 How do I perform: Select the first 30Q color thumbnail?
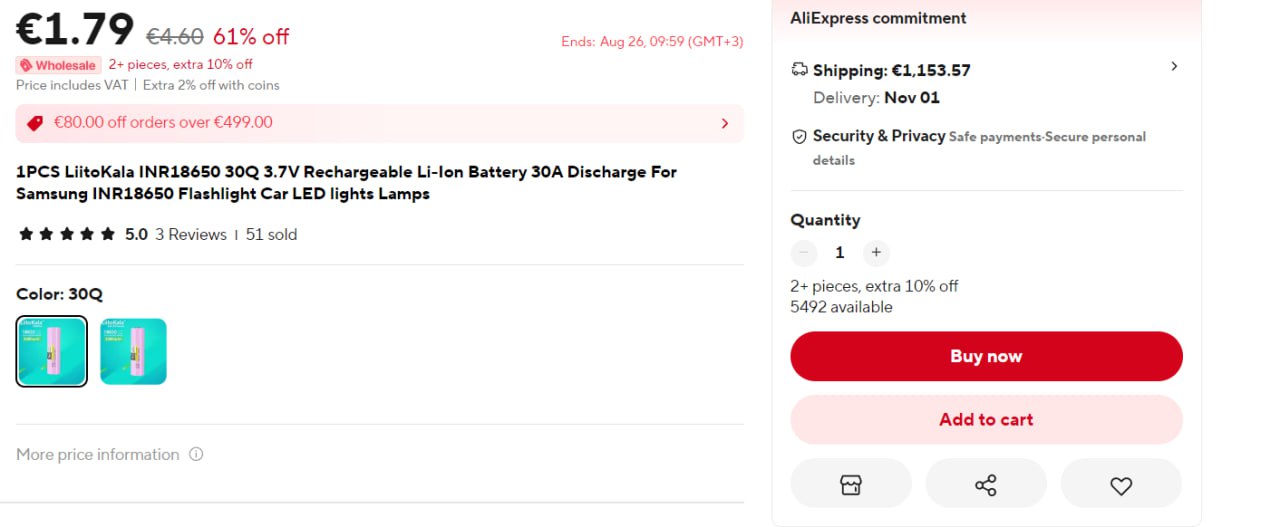tap(52, 351)
